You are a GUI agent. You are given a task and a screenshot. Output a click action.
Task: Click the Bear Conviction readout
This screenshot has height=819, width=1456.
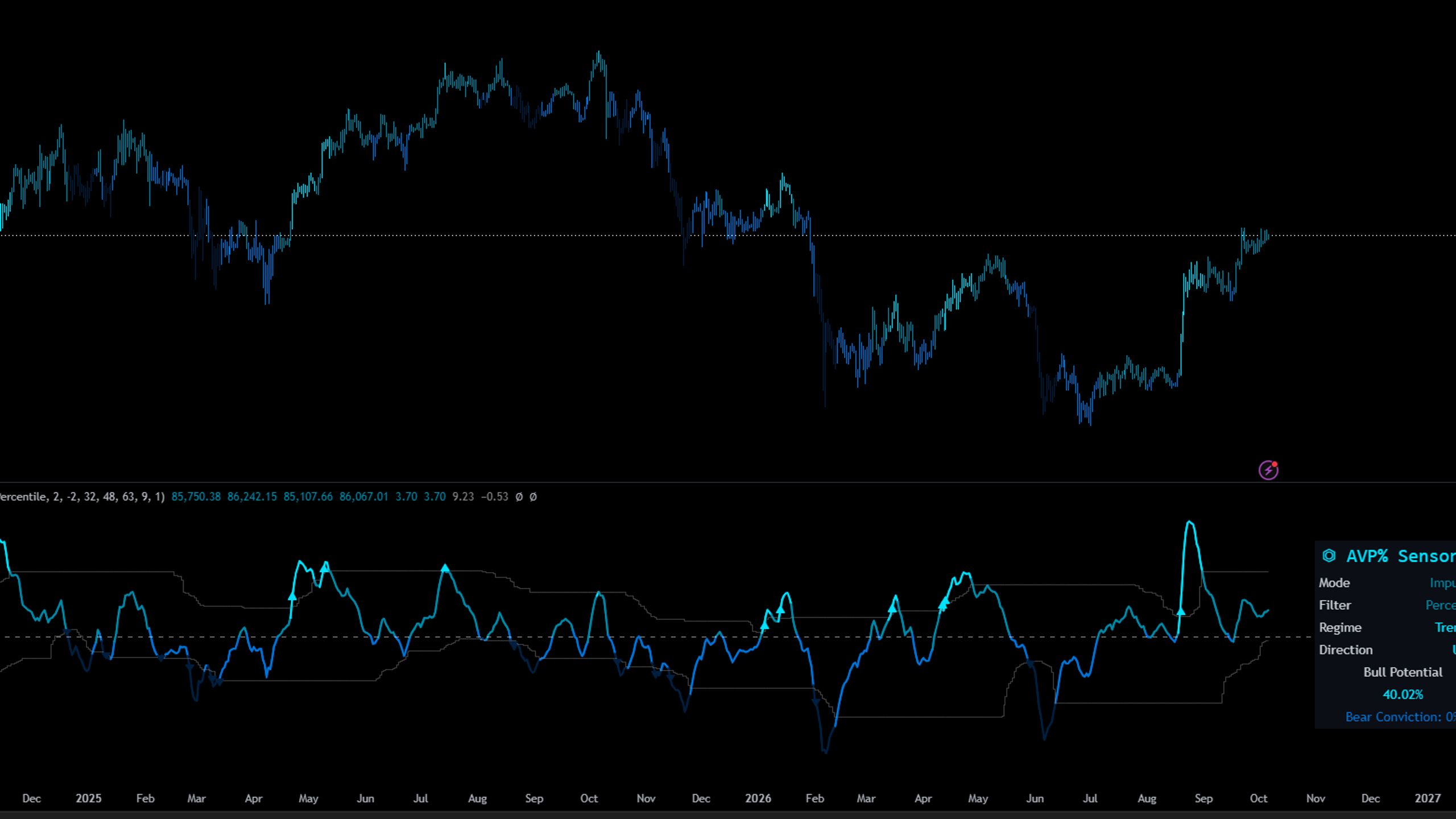point(1400,717)
